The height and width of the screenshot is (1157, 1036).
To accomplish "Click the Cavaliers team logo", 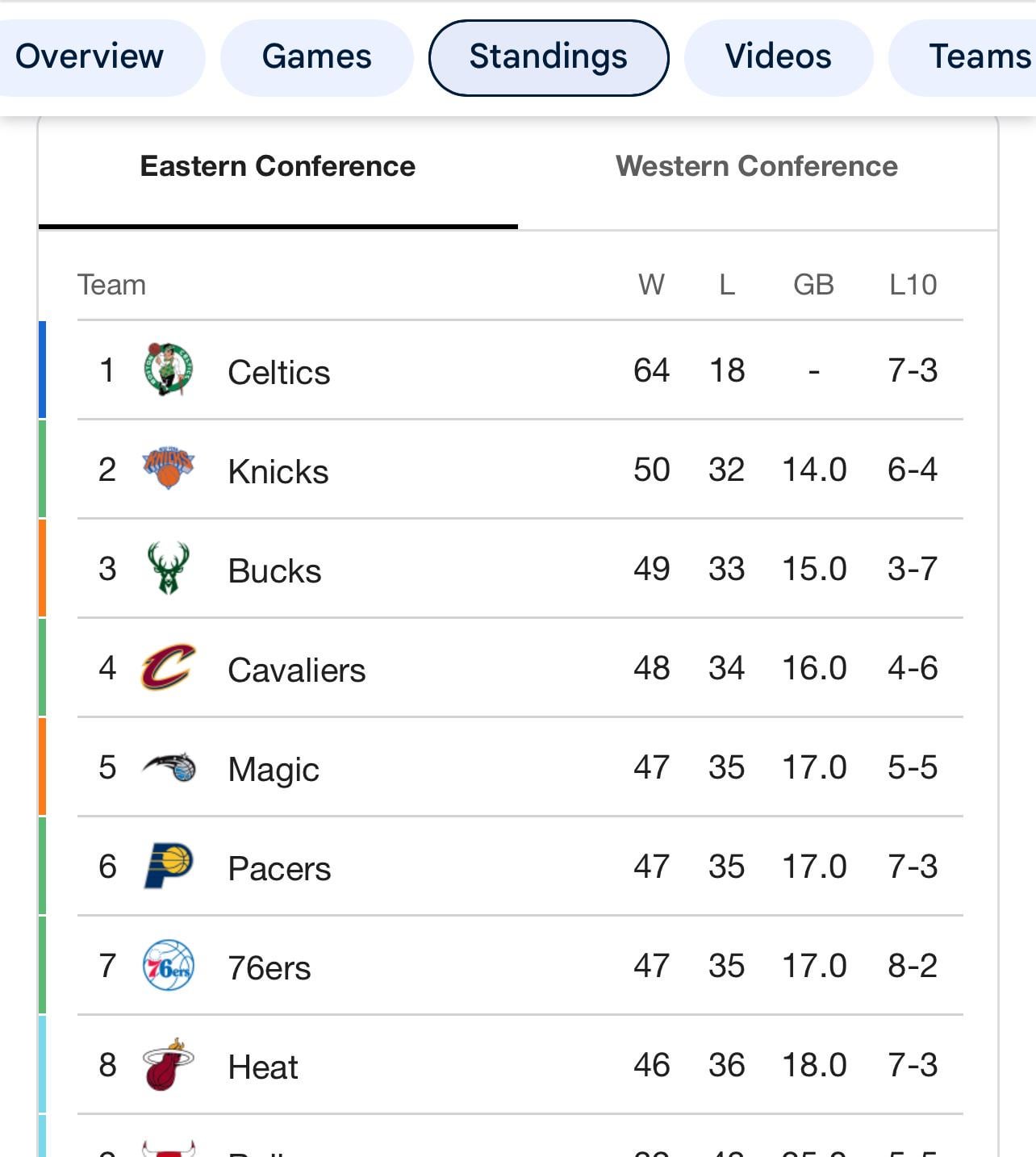I will (x=168, y=667).
